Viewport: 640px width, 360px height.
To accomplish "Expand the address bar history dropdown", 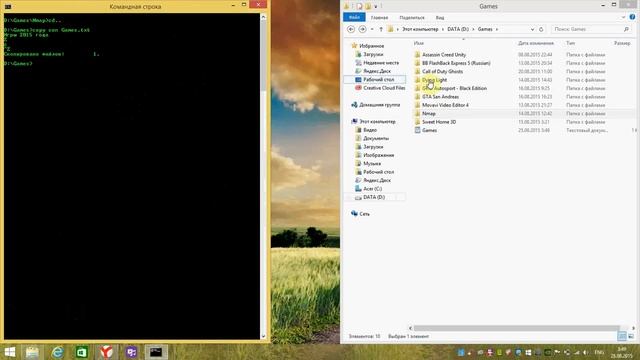I will click(x=532, y=29).
